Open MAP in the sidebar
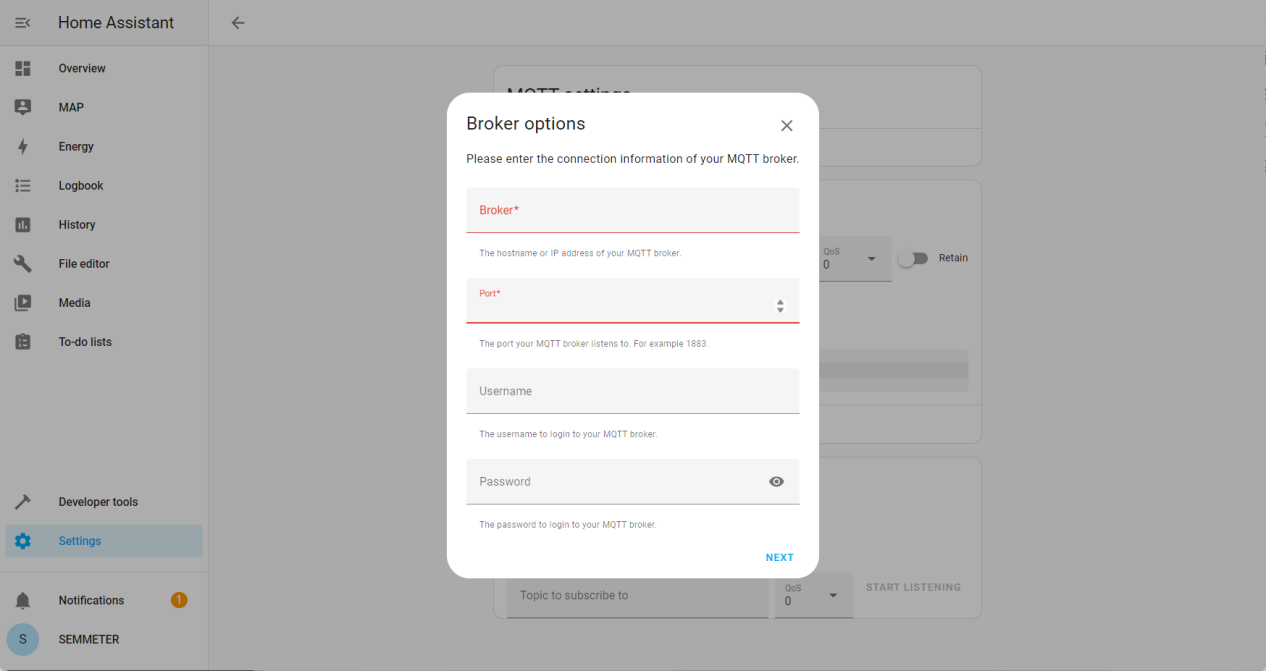The width and height of the screenshot is (1266, 671). tap(104, 107)
